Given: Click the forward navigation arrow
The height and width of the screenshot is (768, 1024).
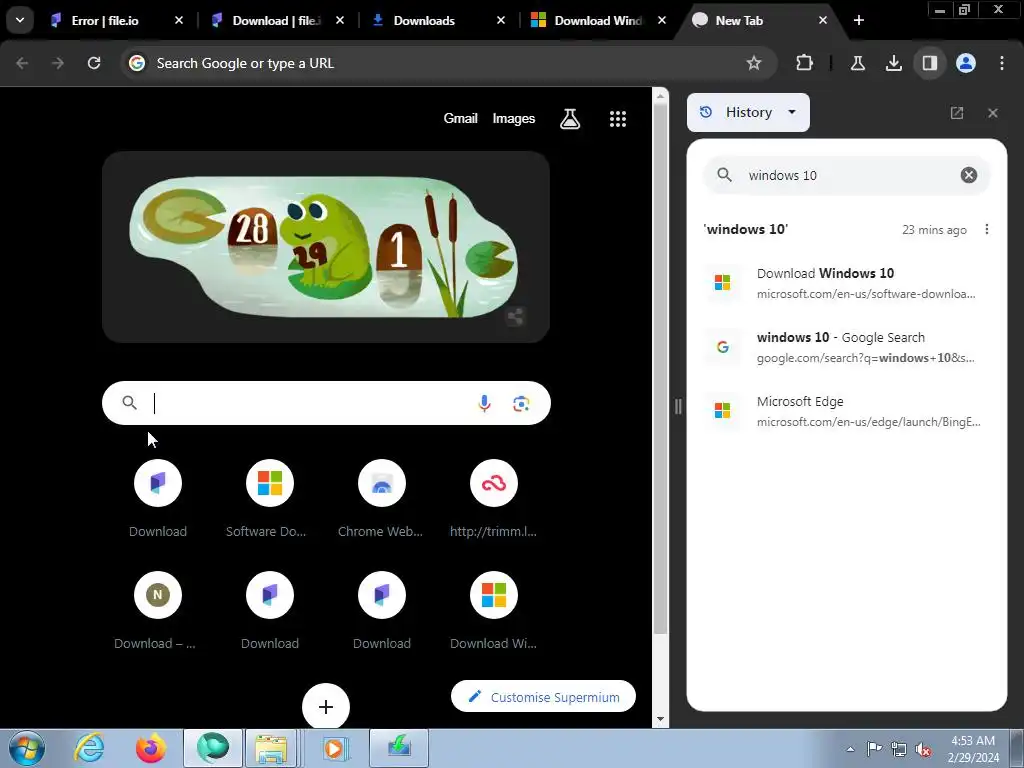Looking at the screenshot, I should (x=58, y=63).
